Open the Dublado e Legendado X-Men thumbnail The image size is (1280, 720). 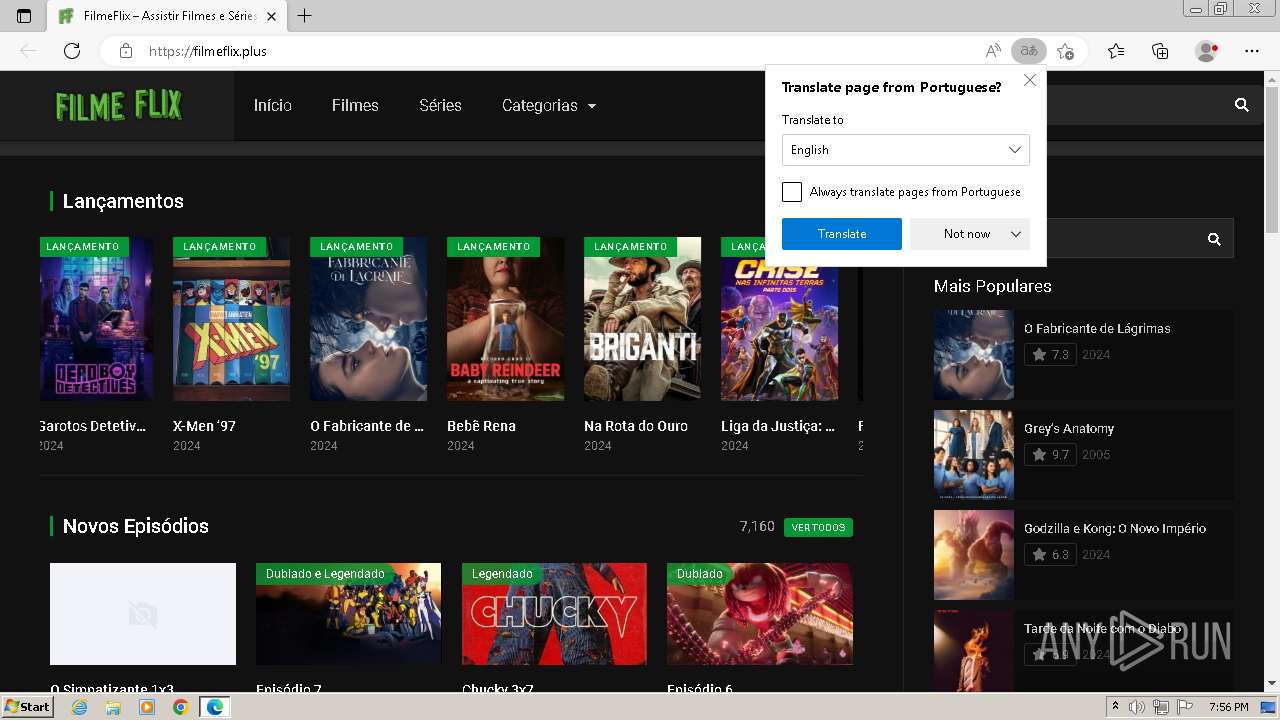click(348, 614)
